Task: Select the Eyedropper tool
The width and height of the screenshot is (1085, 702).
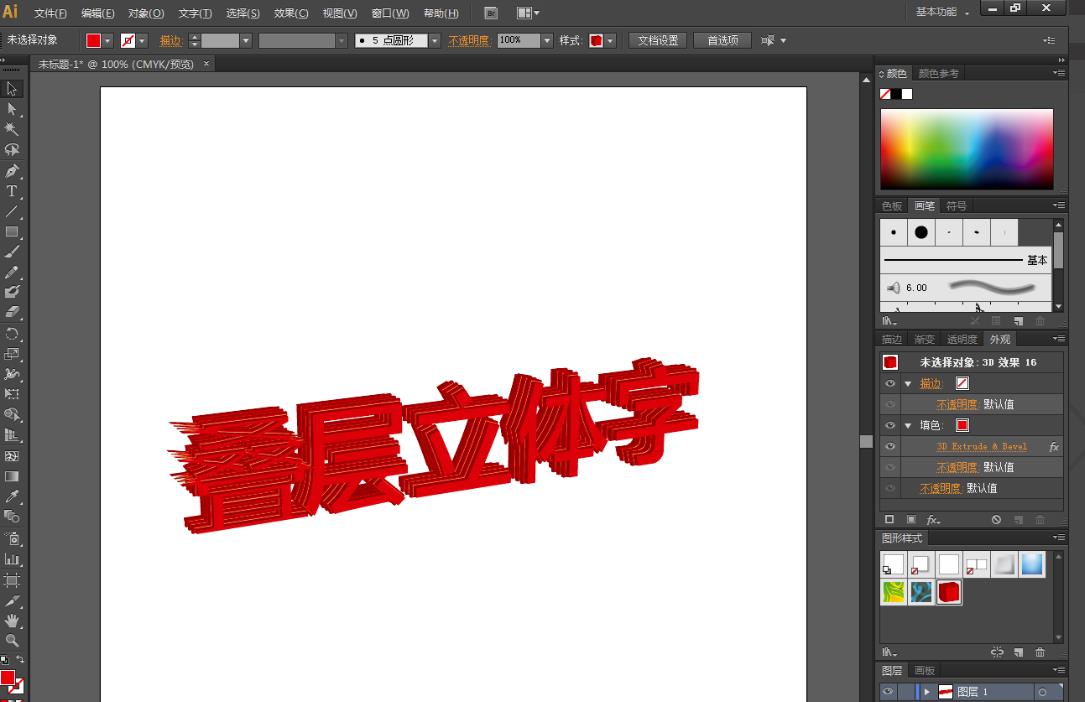Action: click(x=12, y=497)
